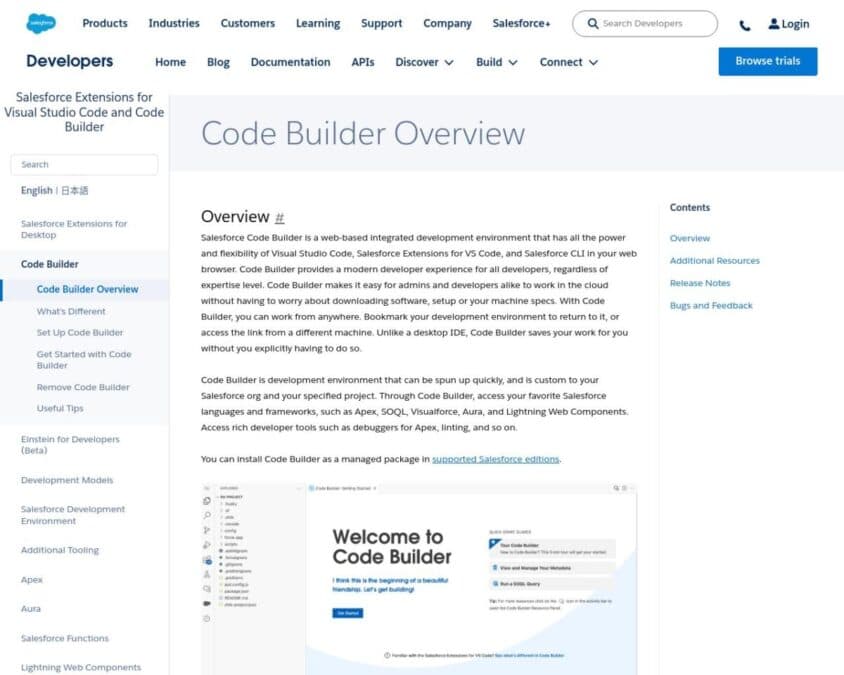Viewport: 844px width, 675px height.
Task: Open Set Up Code Builder page
Action: pos(80,333)
